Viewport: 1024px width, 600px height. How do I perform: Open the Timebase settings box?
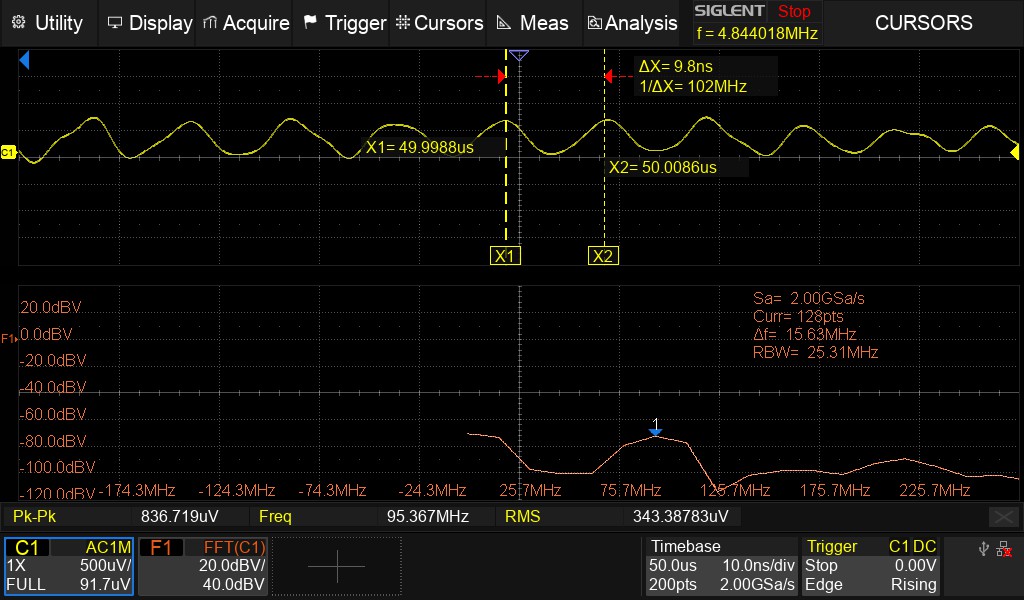coord(722,566)
